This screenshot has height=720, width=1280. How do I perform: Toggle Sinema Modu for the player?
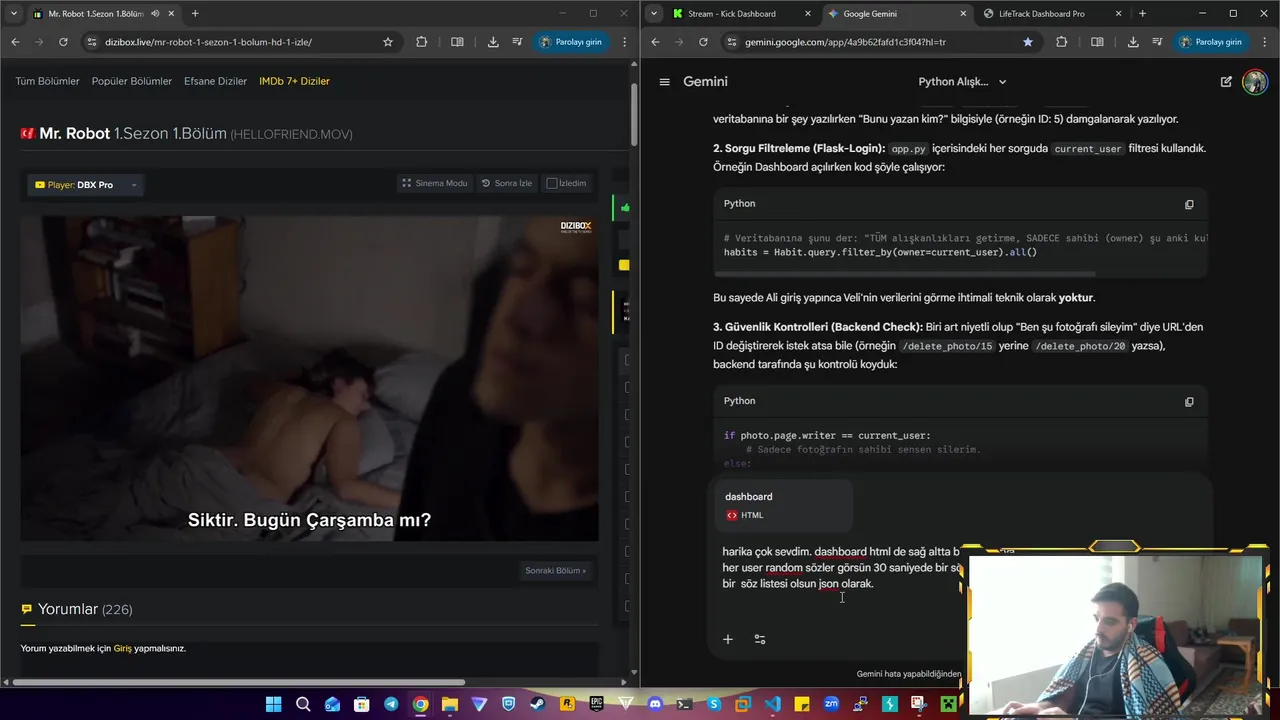coord(435,183)
